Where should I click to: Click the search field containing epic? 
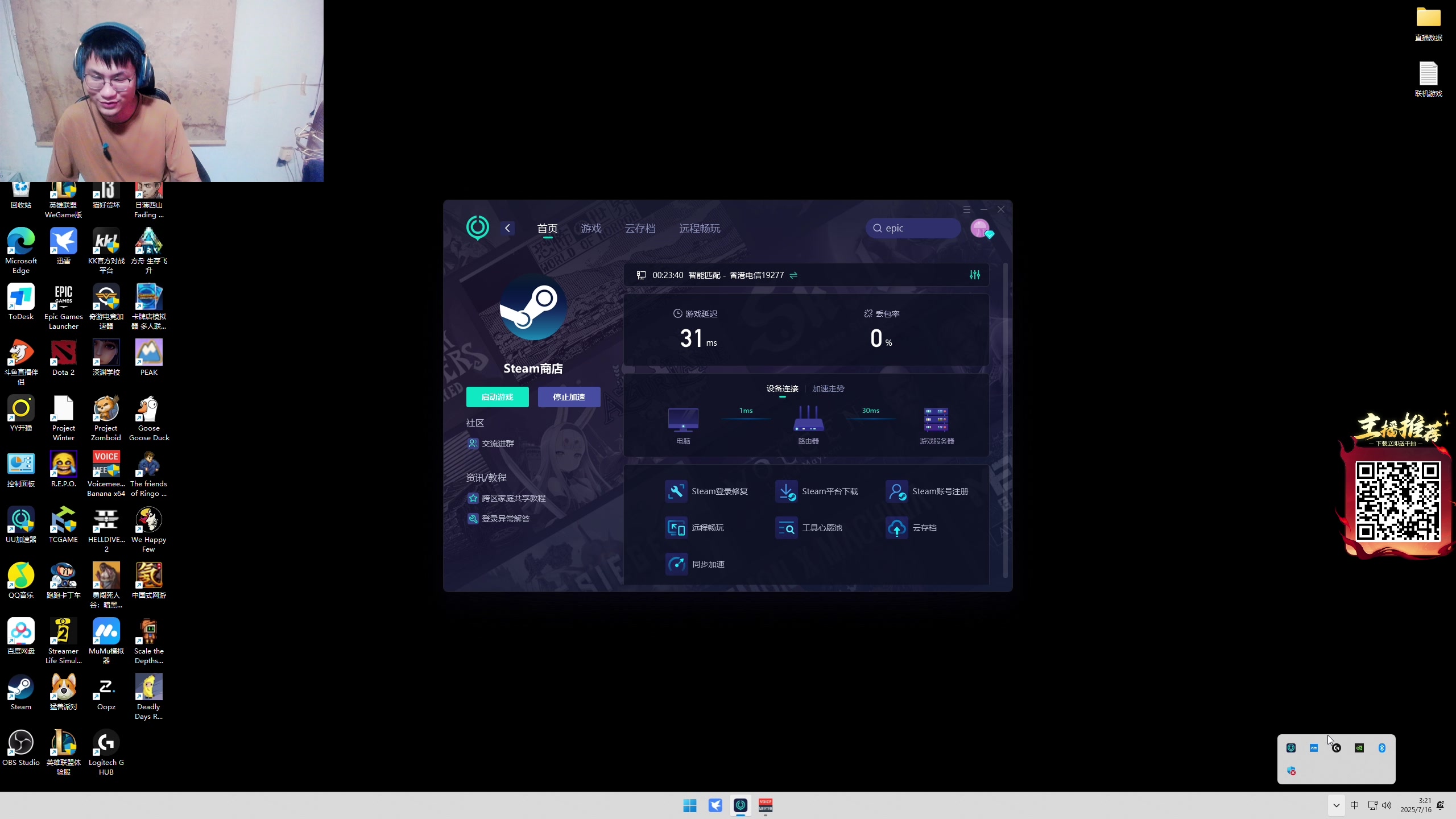[x=913, y=228]
